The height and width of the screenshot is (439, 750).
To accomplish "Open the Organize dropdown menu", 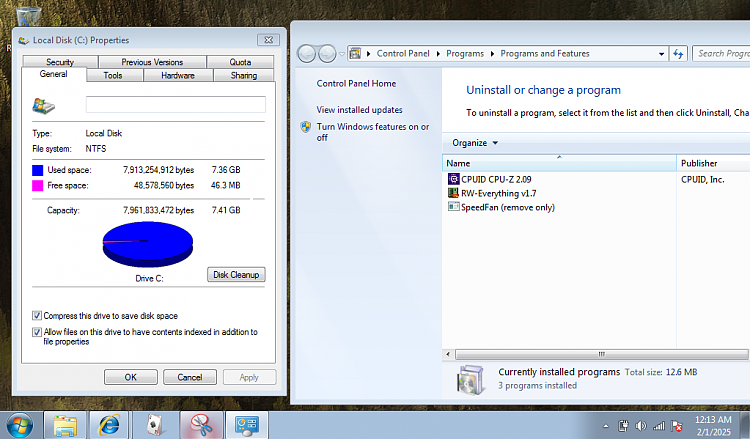I will click(x=474, y=143).
